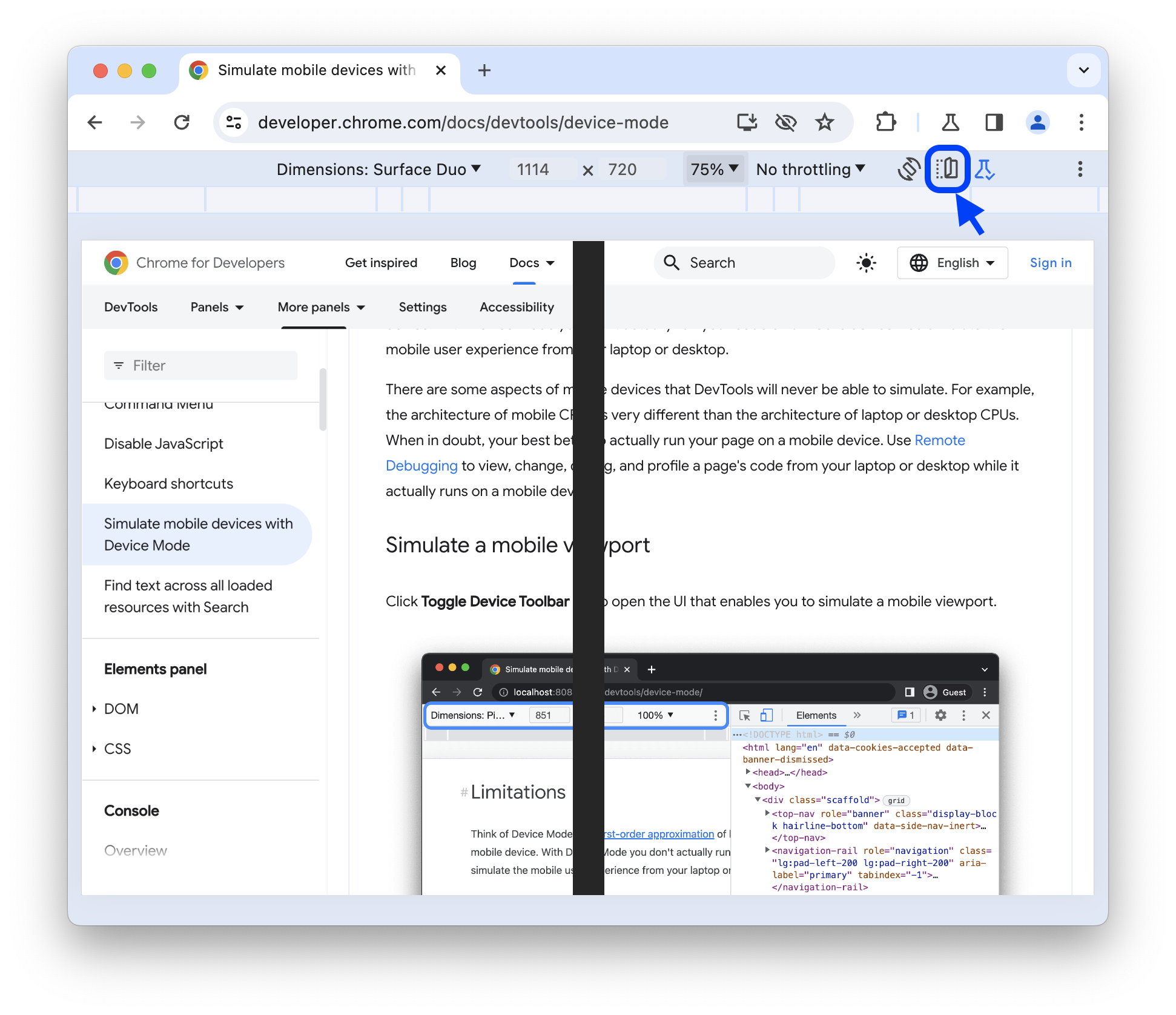Select the Accessibility panel tab
This screenshot has height=1015, width=1176.
coord(517,307)
